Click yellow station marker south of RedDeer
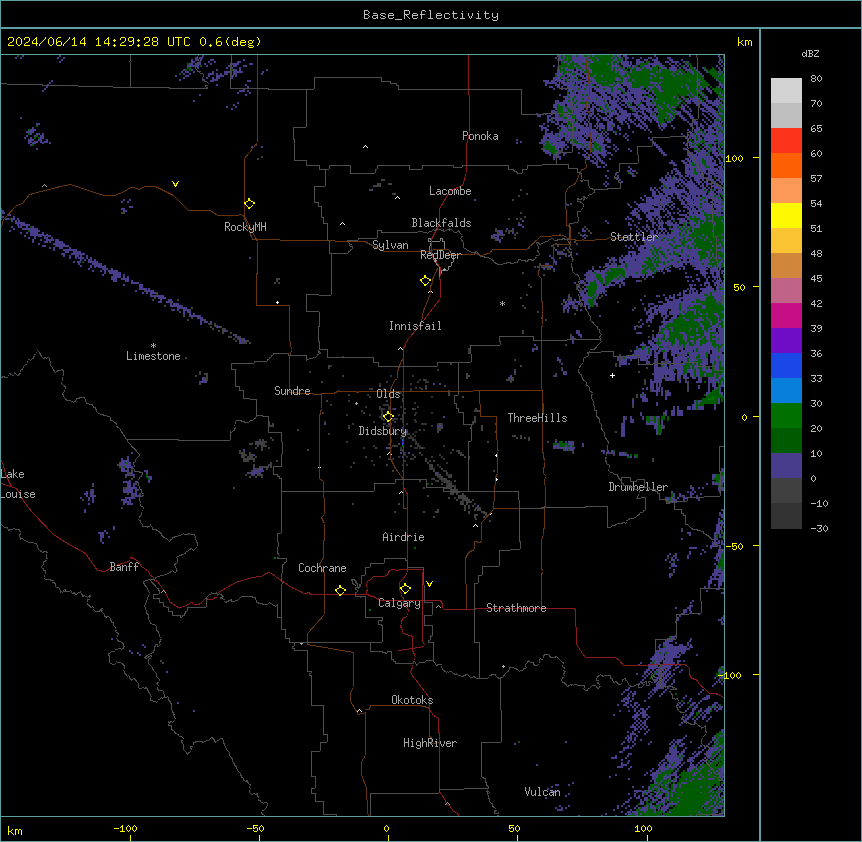Viewport: 862px width, 842px height. [426, 281]
